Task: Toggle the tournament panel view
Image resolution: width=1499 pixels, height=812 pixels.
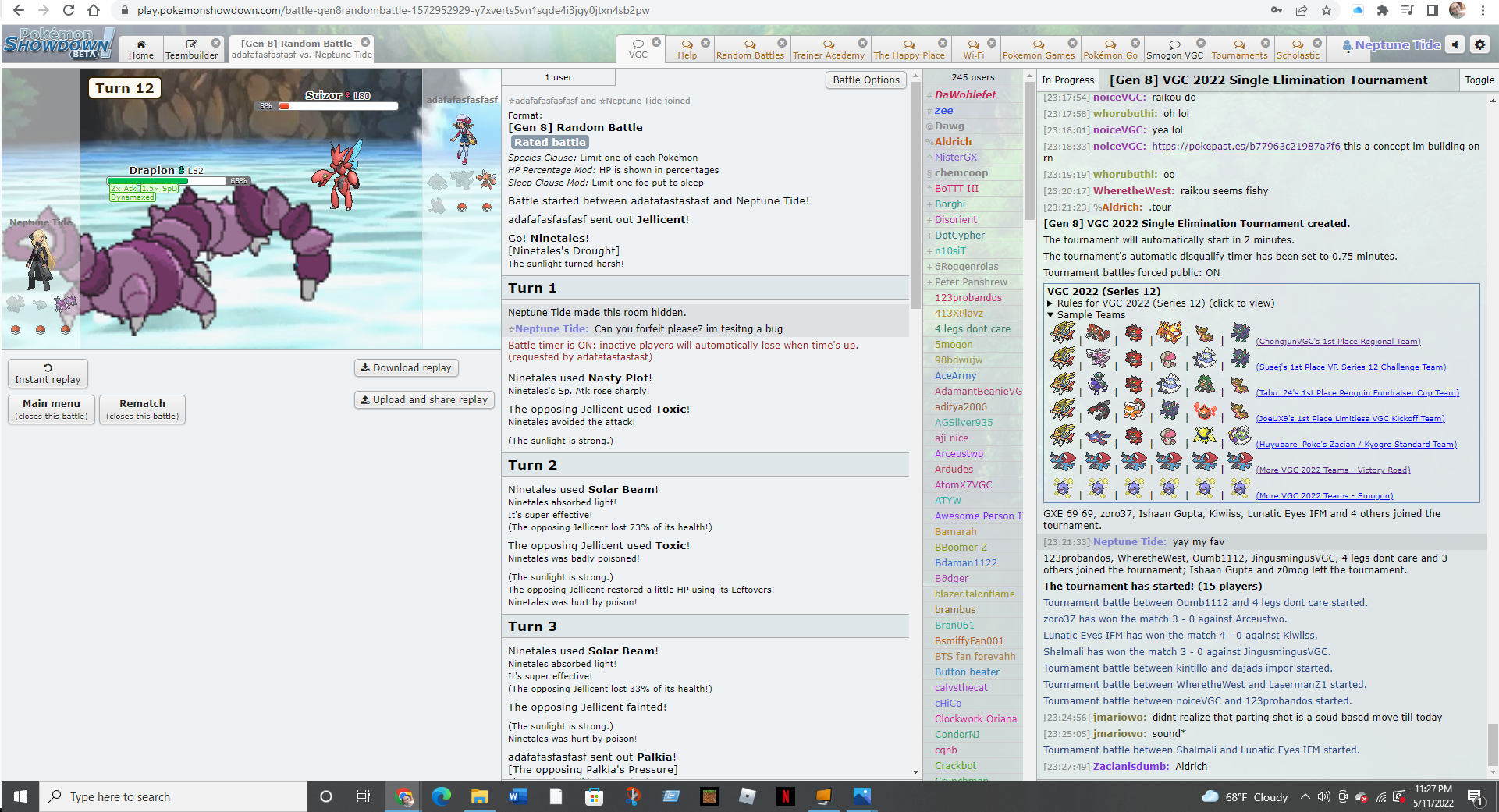Action: click(1479, 80)
